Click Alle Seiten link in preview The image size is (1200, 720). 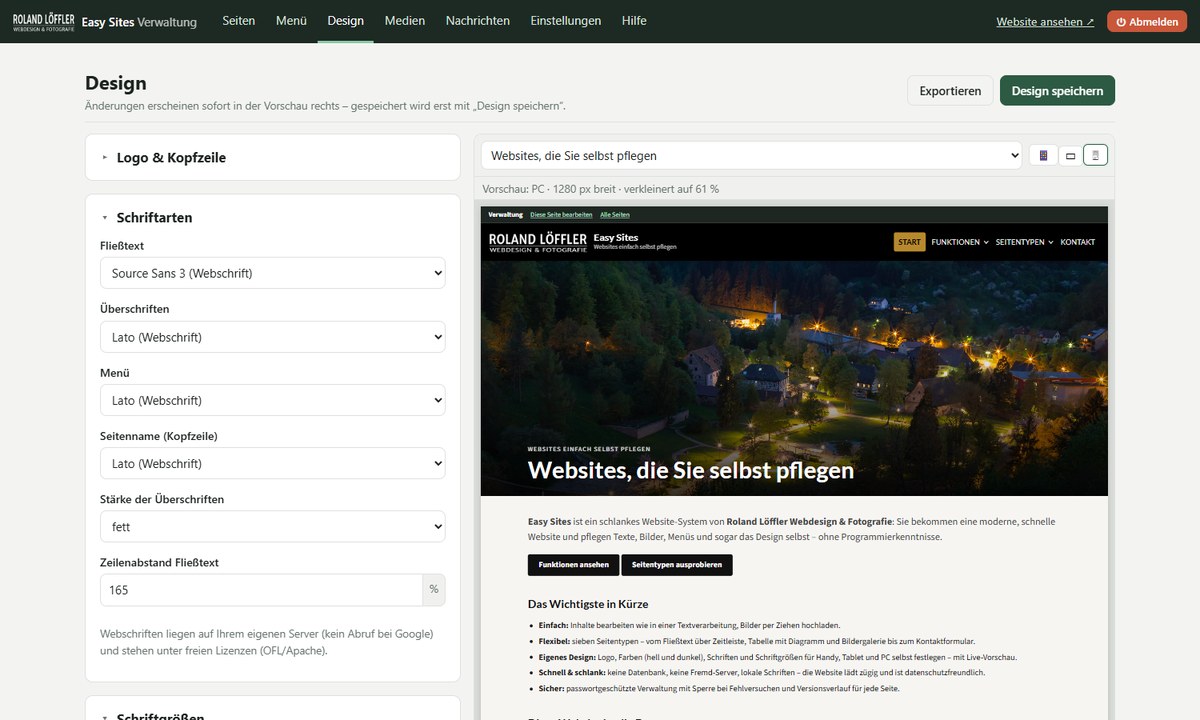tap(615, 214)
